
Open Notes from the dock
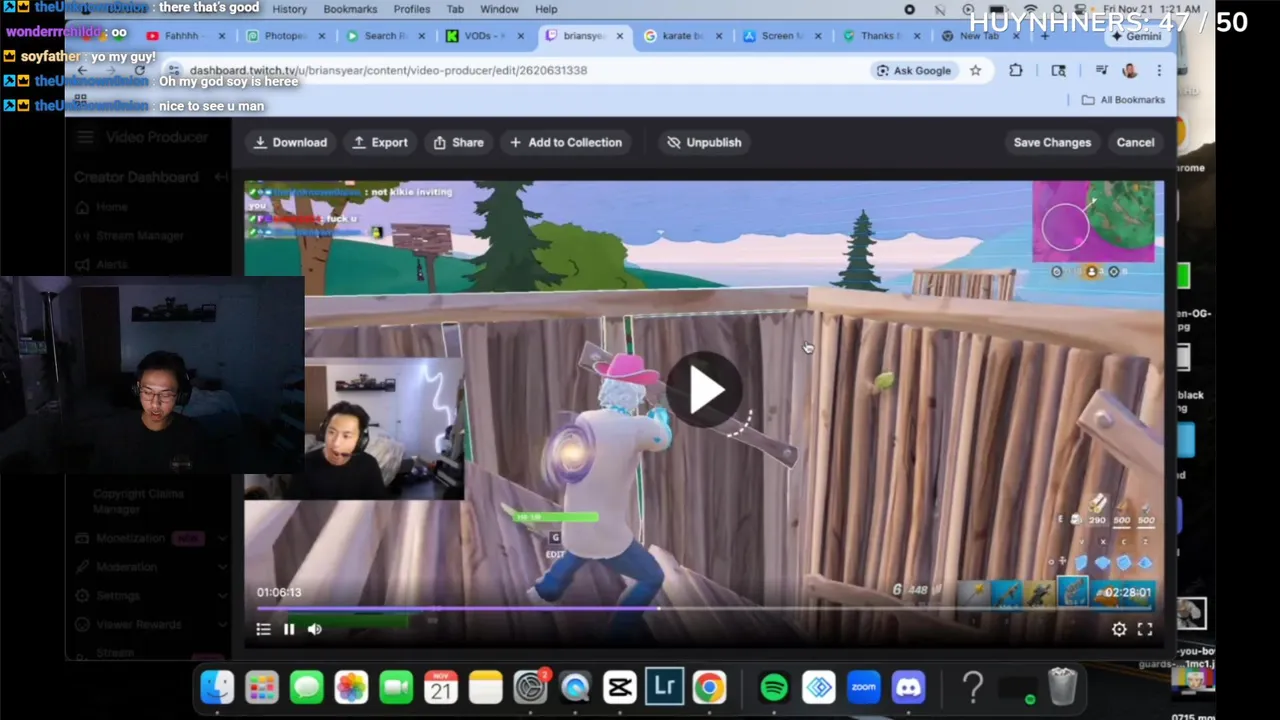click(x=485, y=687)
